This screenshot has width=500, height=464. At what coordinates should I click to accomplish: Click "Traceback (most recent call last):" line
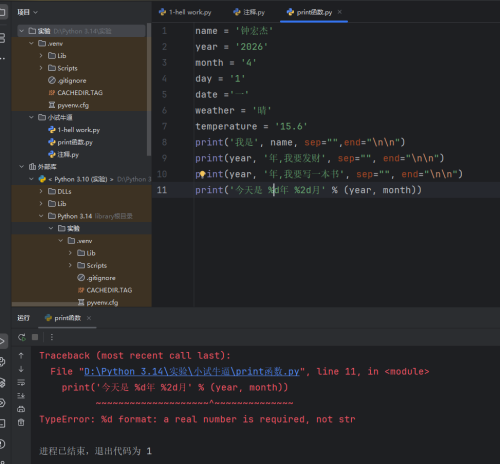click(x=135, y=356)
